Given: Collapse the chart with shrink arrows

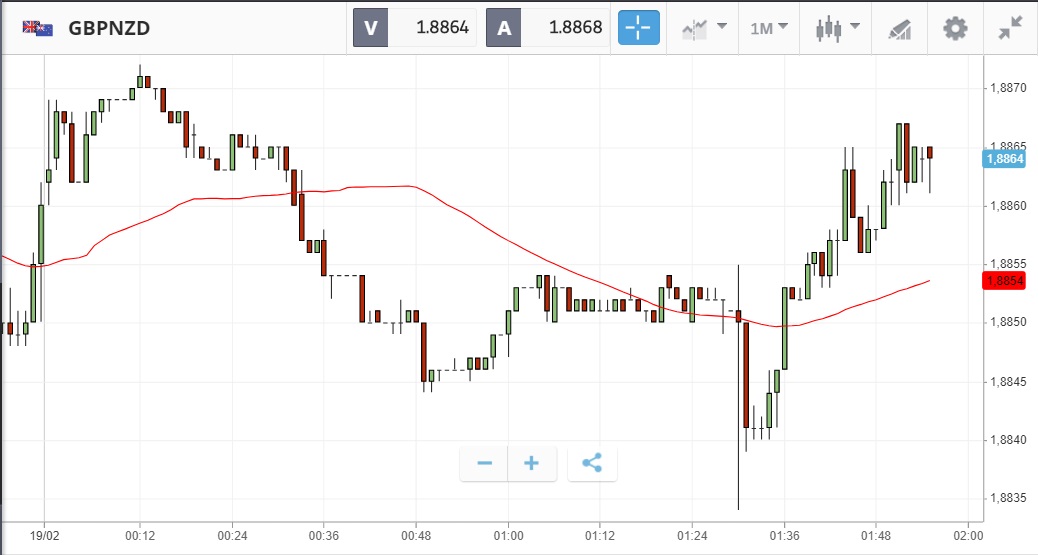Looking at the screenshot, I should 1010,28.
